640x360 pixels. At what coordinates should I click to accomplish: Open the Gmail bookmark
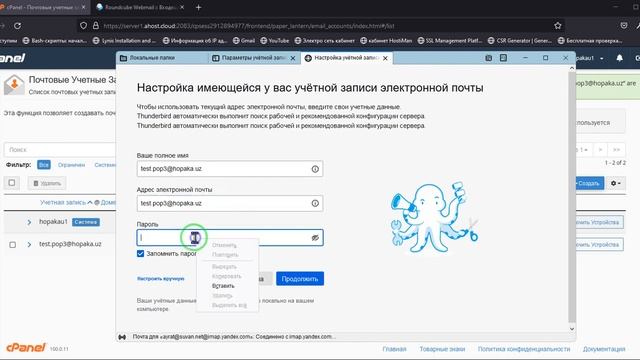point(244,40)
